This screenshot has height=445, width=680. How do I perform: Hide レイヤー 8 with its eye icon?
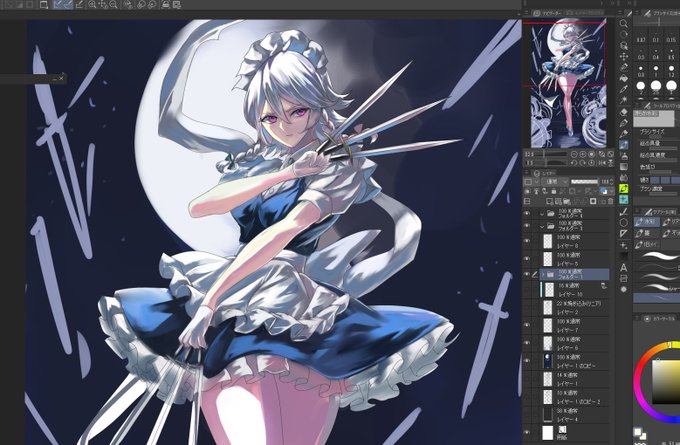pyautogui.click(x=527, y=241)
